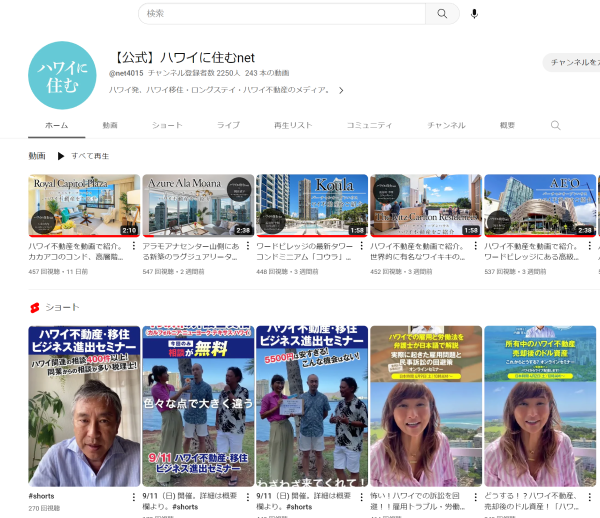Open short with older man in blue shirt
Viewport: 600px width, 518px height.
tap(84, 406)
